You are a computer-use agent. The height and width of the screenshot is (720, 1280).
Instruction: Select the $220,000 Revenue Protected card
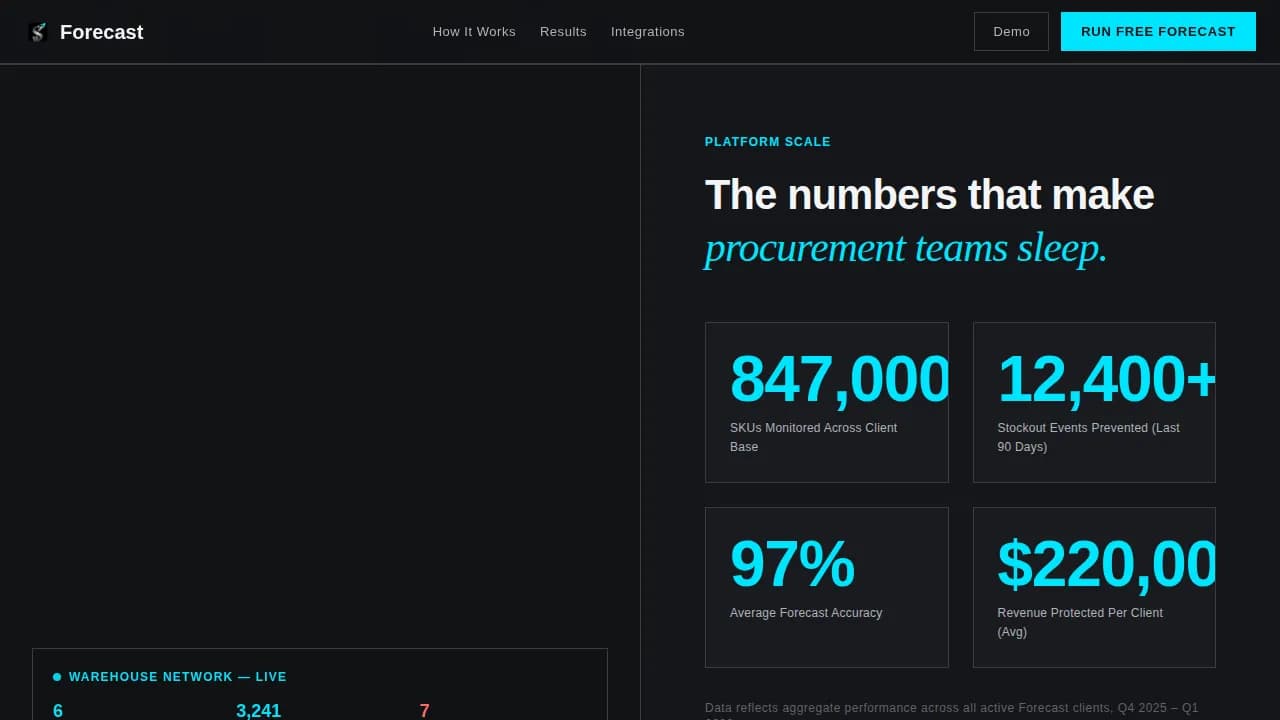(x=1094, y=587)
